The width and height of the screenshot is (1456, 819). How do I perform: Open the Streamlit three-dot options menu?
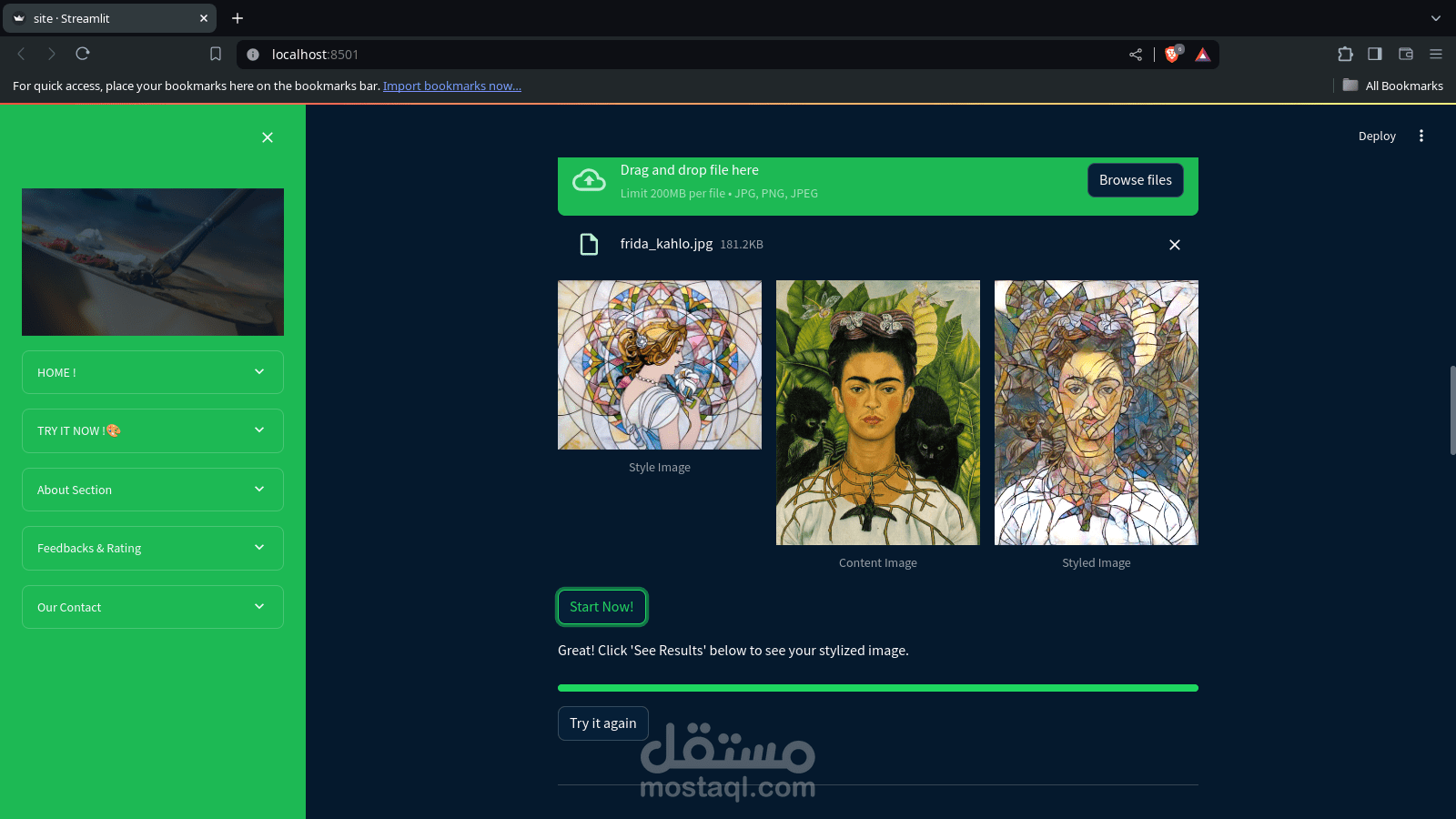1421,136
